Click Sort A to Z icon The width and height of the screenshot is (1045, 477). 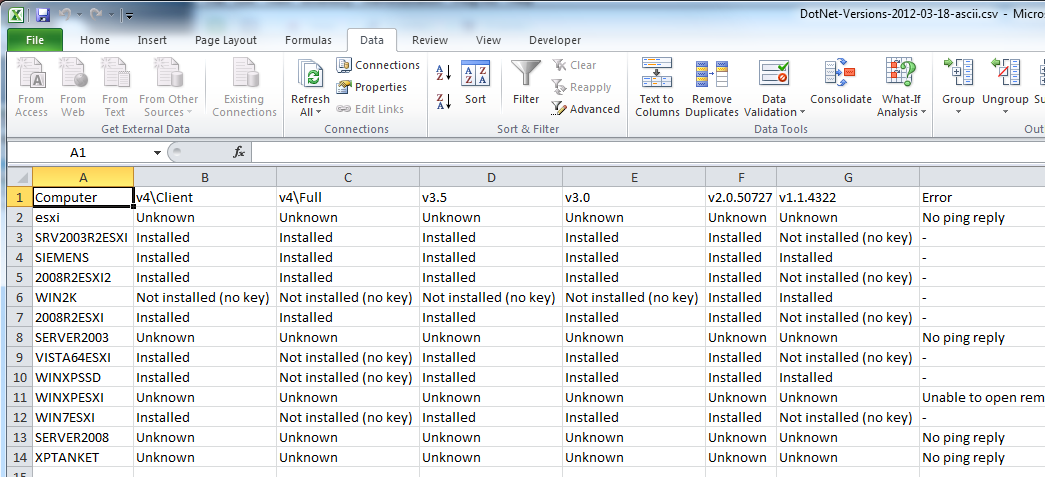(x=444, y=73)
